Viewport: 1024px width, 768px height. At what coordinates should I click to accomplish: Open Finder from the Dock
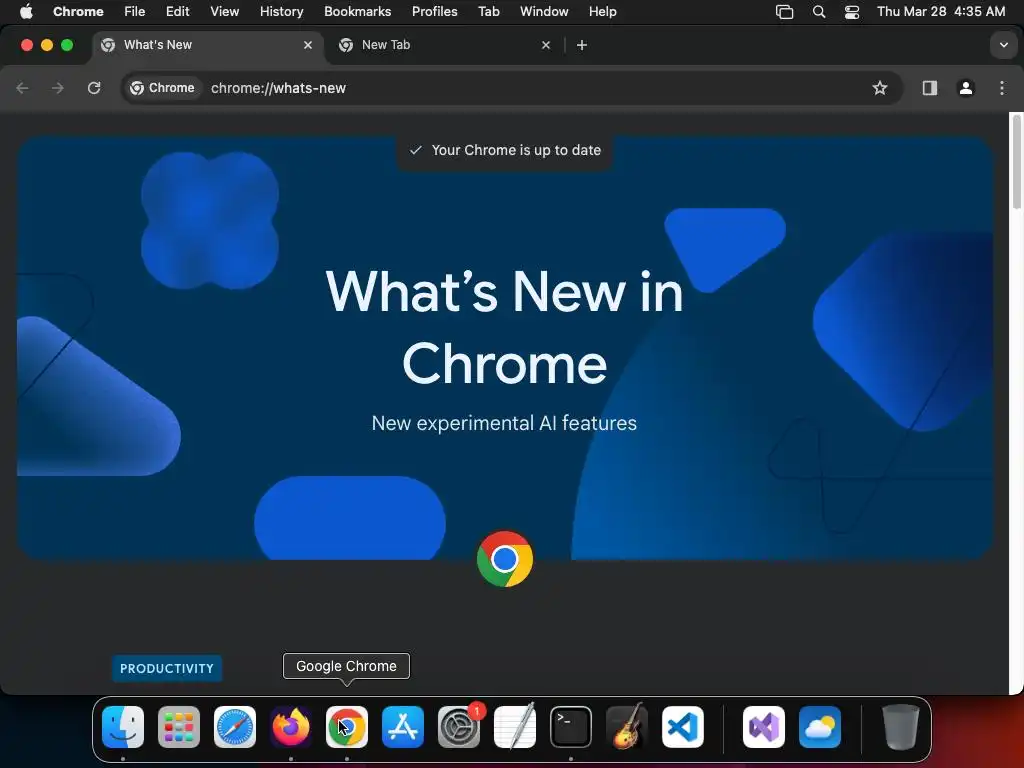coord(123,727)
